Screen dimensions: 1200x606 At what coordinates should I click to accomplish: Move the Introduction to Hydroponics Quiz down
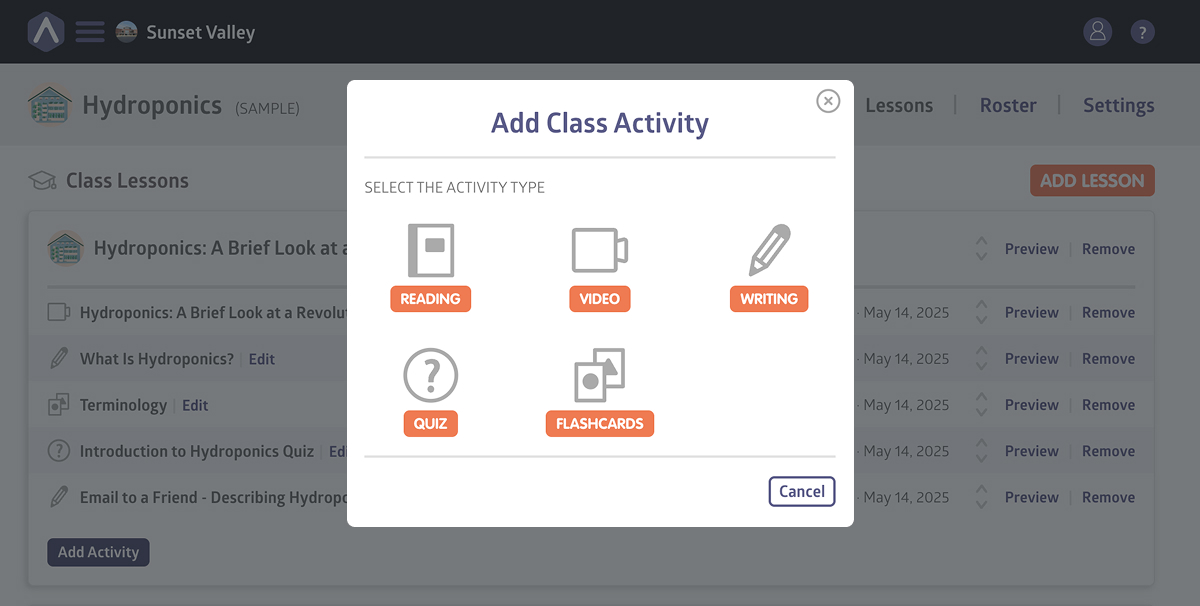click(x=981, y=457)
